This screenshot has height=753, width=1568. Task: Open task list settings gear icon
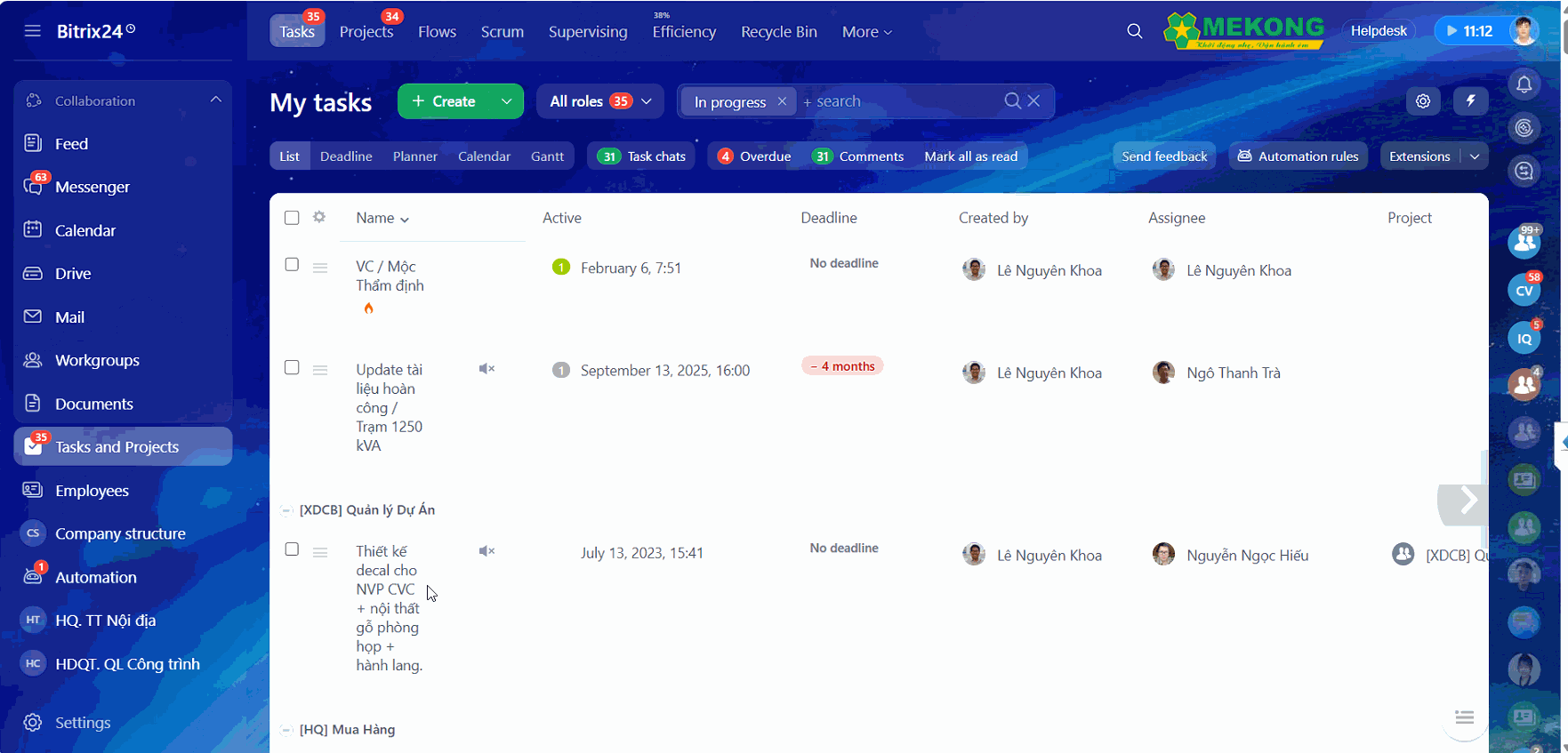pos(1423,101)
